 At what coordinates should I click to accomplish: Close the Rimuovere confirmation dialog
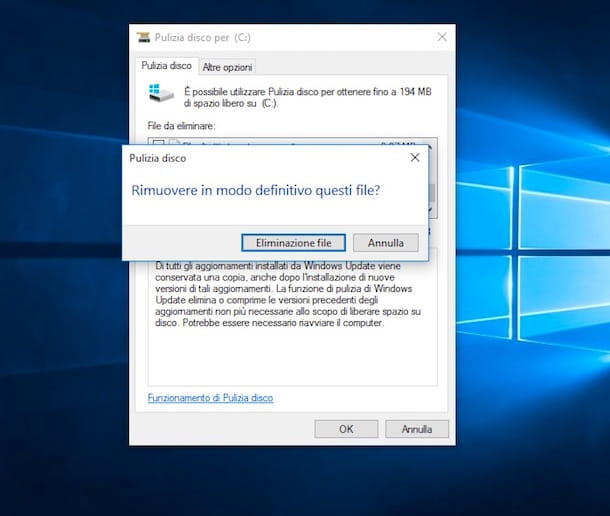coord(415,158)
